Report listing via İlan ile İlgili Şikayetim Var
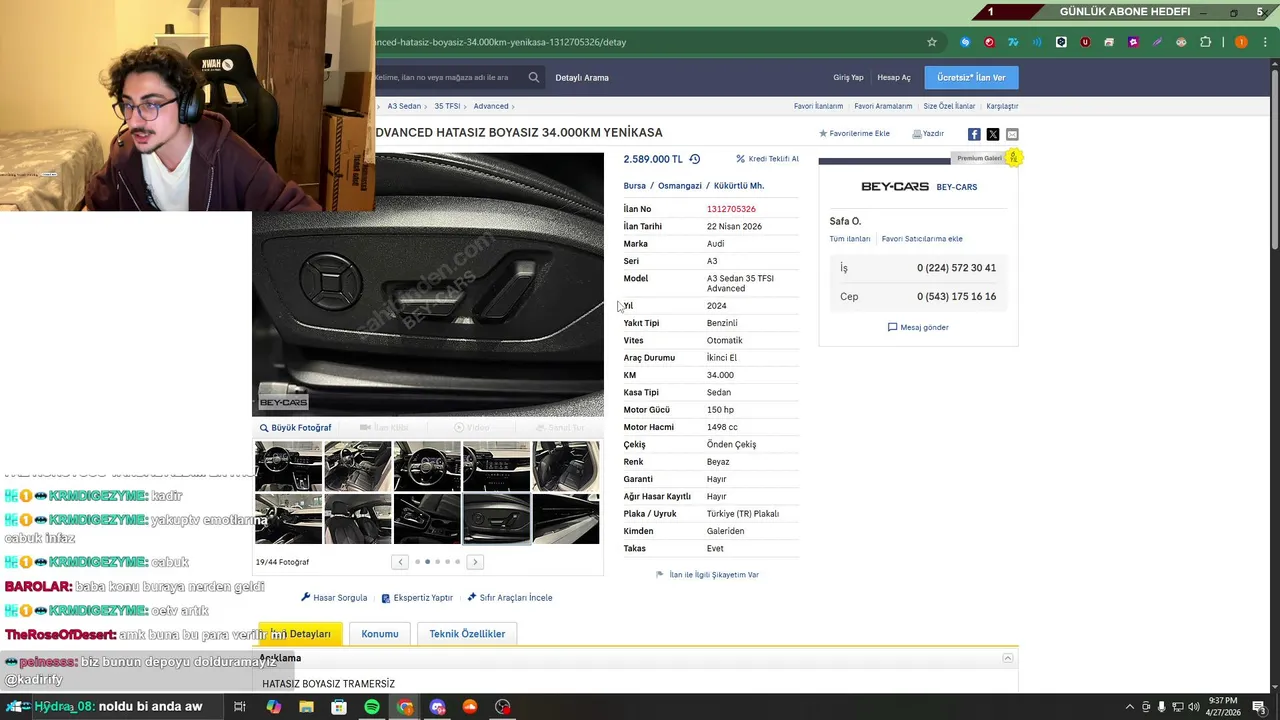This screenshot has width=1280, height=720. [x=707, y=575]
